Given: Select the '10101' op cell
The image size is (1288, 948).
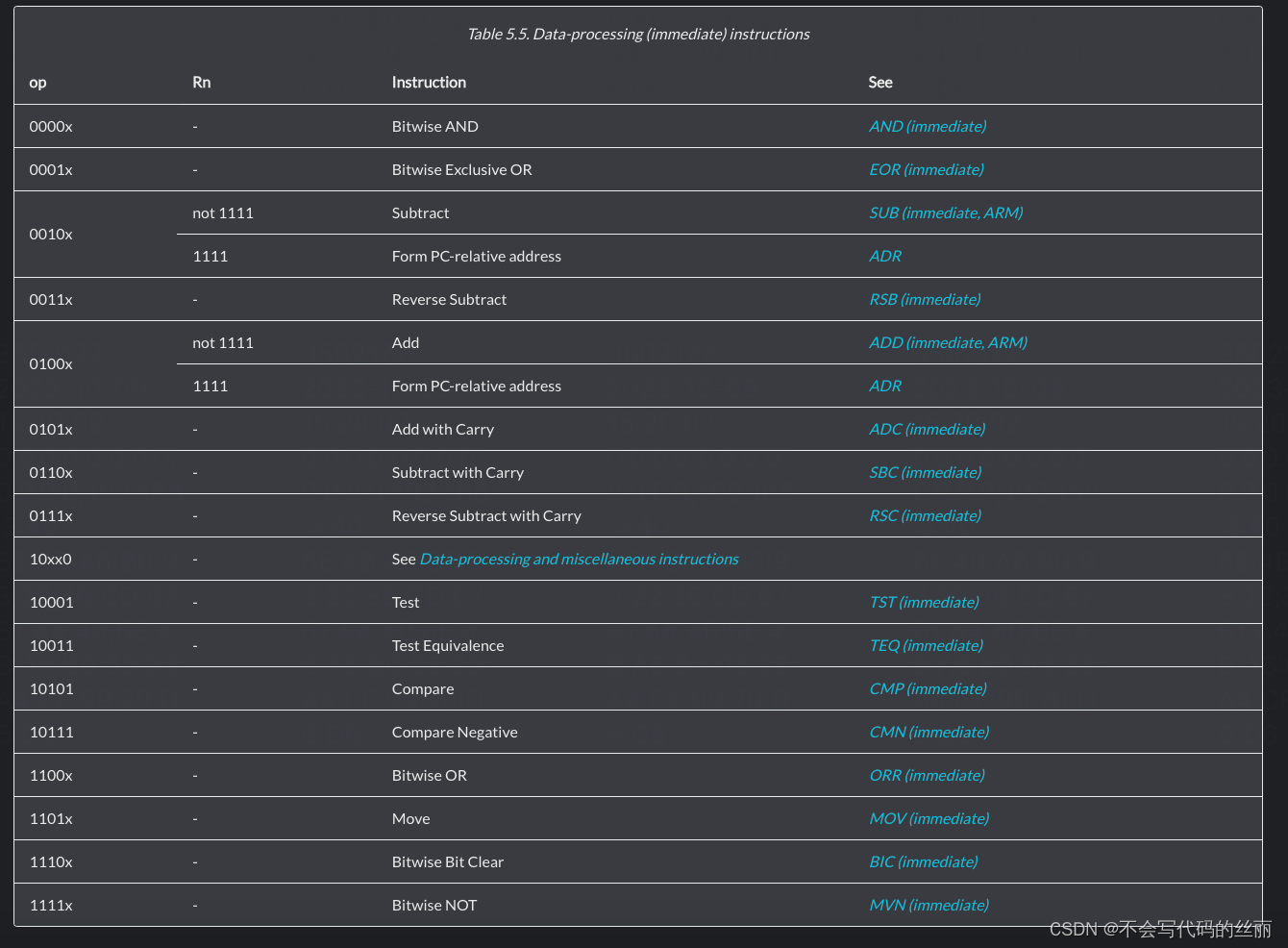Looking at the screenshot, I should pos(52,688).
